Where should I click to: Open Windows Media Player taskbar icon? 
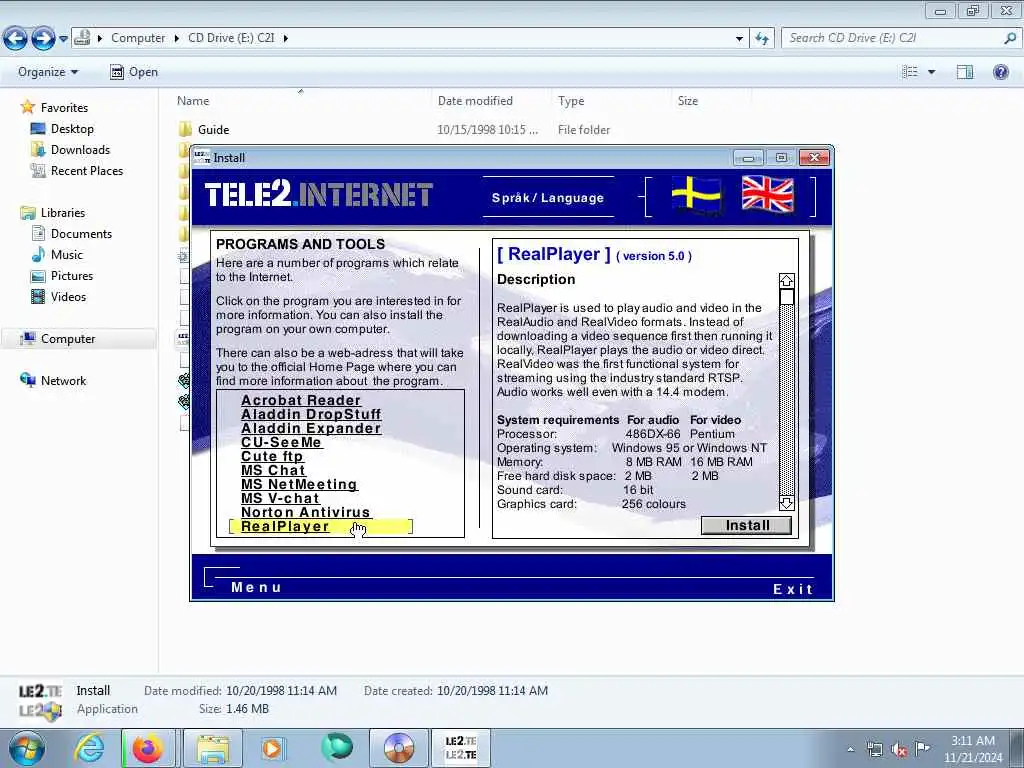click(x=272, y=748)
